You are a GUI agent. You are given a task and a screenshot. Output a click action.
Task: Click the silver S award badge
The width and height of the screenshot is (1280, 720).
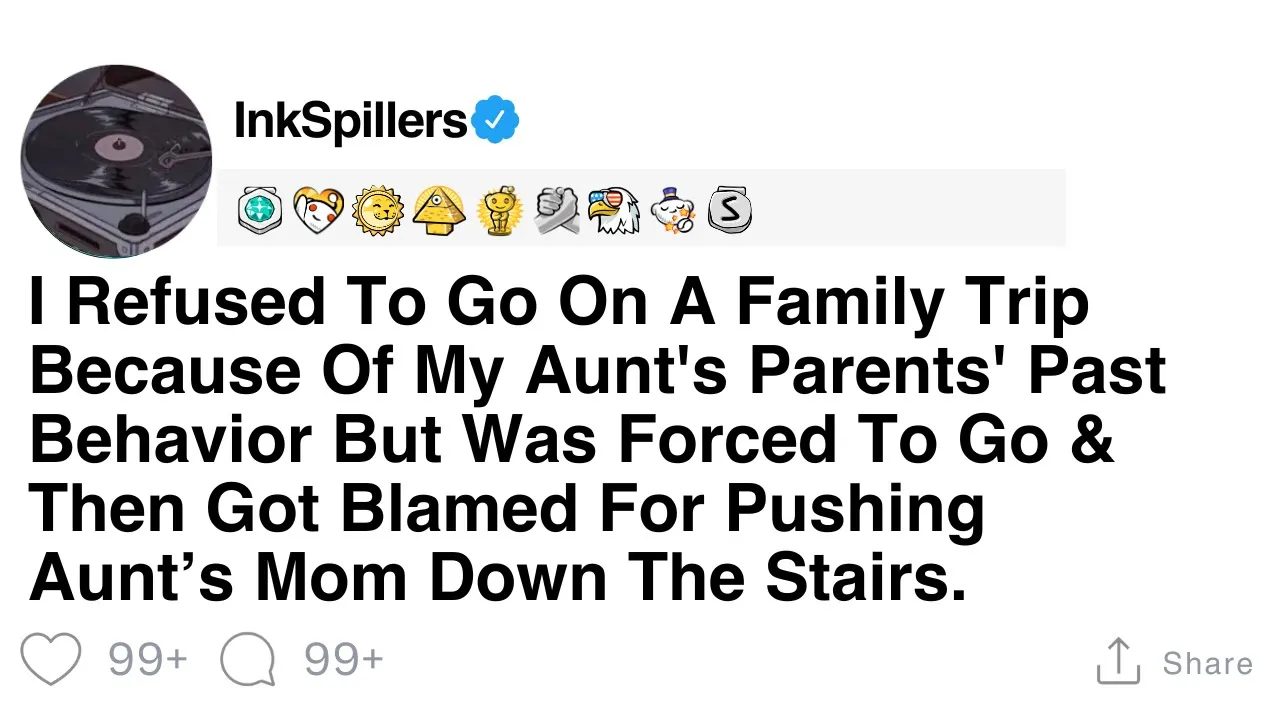(729, 211)
